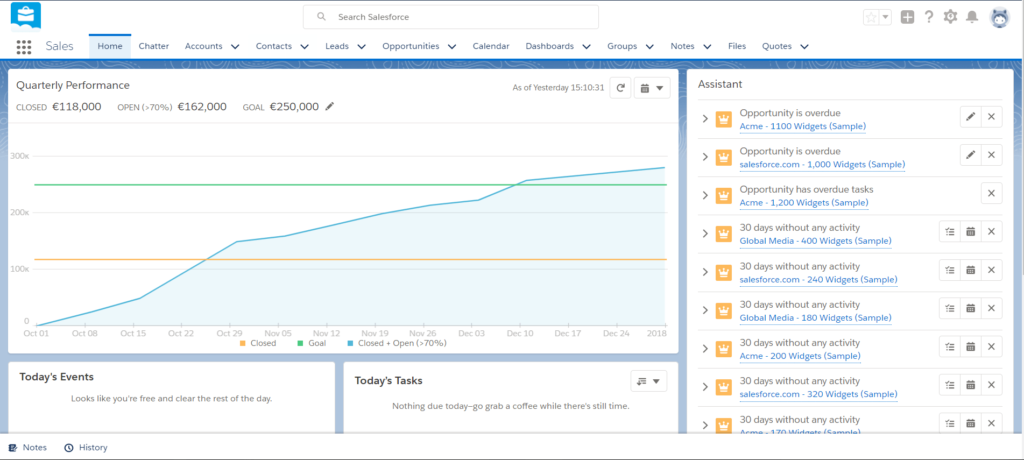Viewport: 1024px width, 460px height.
Task: Create event for Global Media - 400 Widgets
Action: (970, 232)
